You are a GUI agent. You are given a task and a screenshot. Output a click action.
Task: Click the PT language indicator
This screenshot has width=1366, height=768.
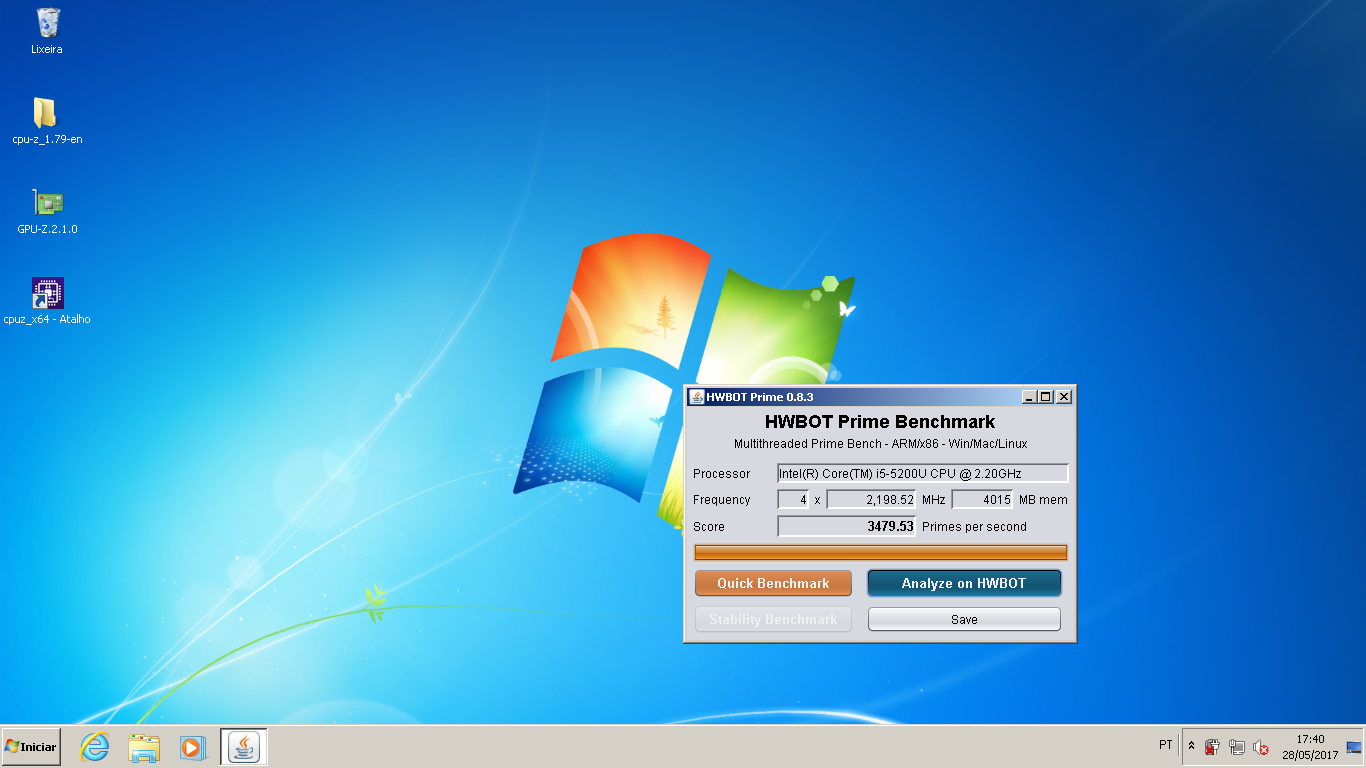coord(1165,745)
